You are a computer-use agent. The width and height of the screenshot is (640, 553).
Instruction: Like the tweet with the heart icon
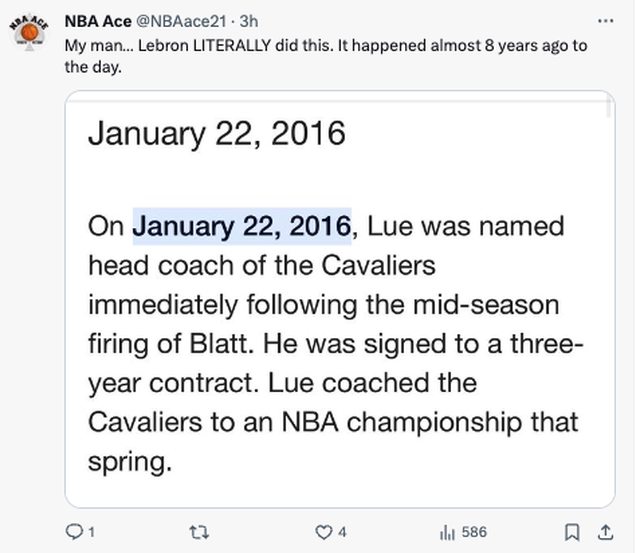323,532
